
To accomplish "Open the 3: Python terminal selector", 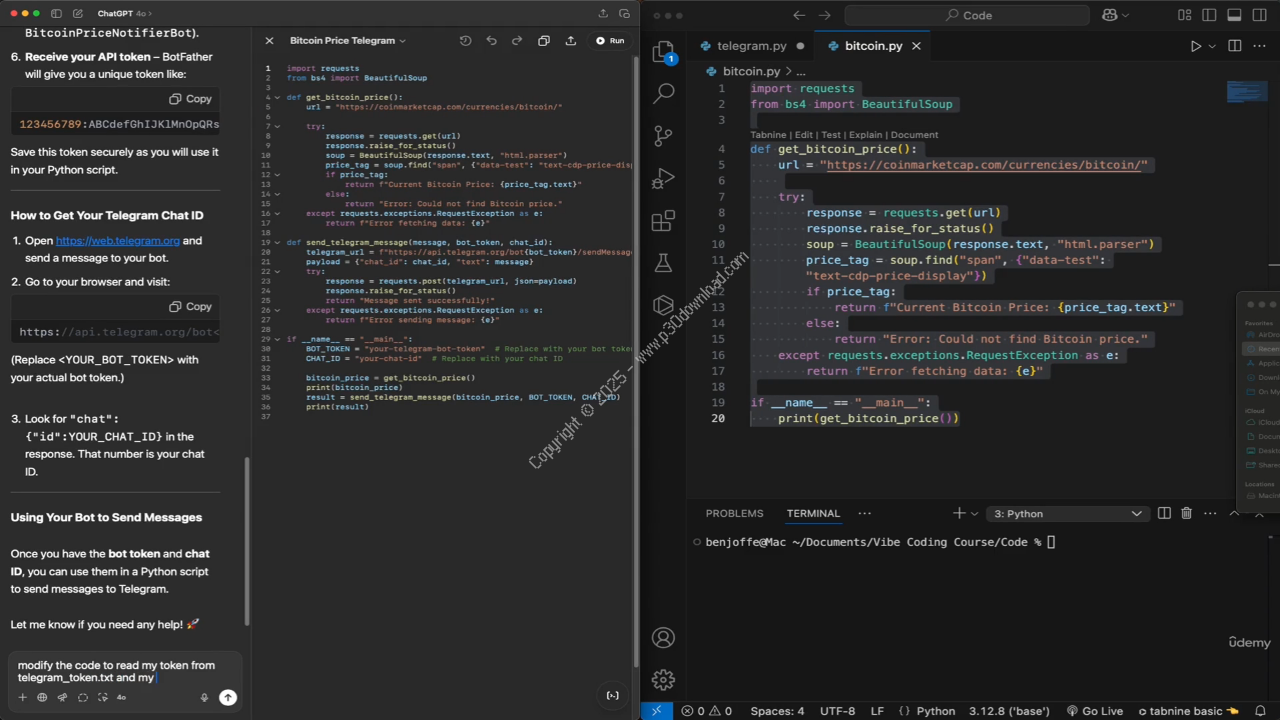I will pos(1067,513).
